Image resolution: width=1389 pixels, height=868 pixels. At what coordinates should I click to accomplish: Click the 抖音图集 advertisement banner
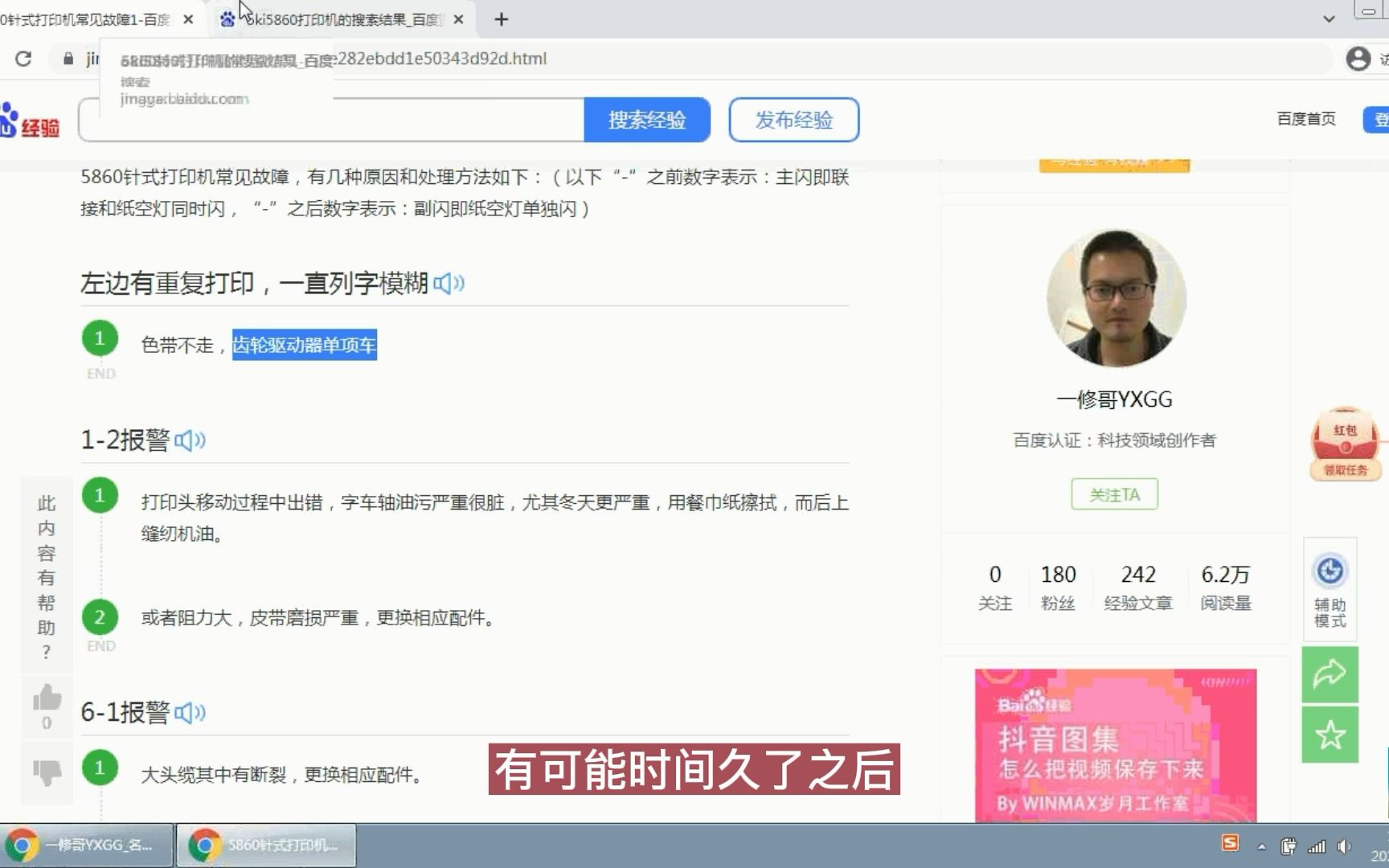click(x=1116, y=745)
